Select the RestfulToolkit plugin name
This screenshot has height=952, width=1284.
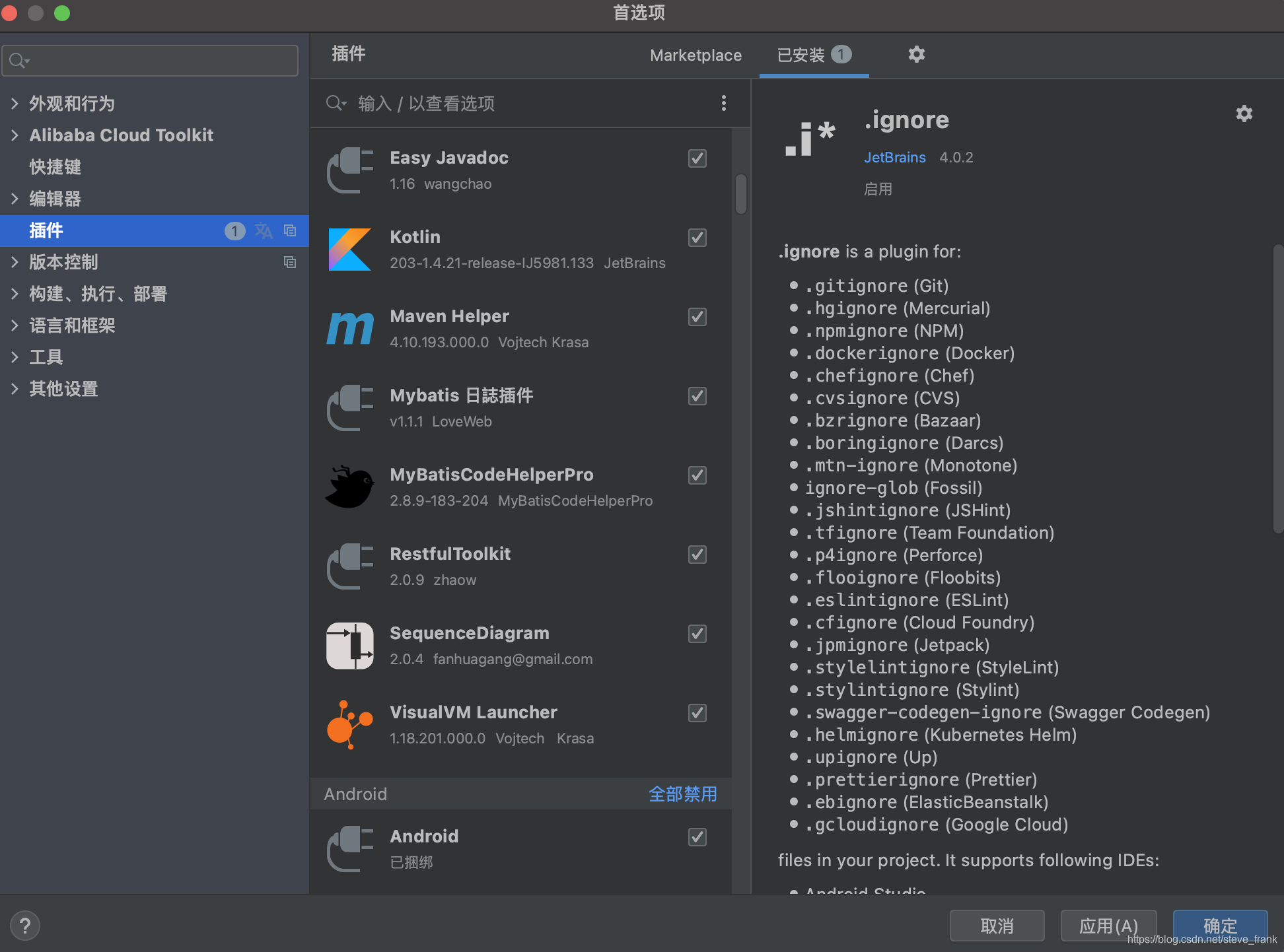tap(450, 554)
